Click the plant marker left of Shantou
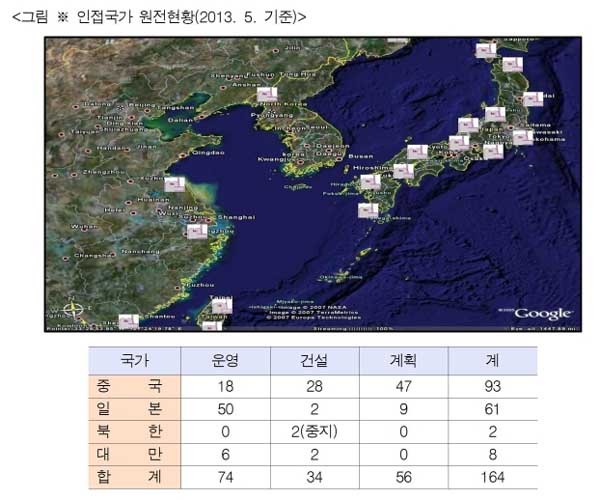Image resolution: width=600 pixels, height=500 pixels. tap(129, 321)
